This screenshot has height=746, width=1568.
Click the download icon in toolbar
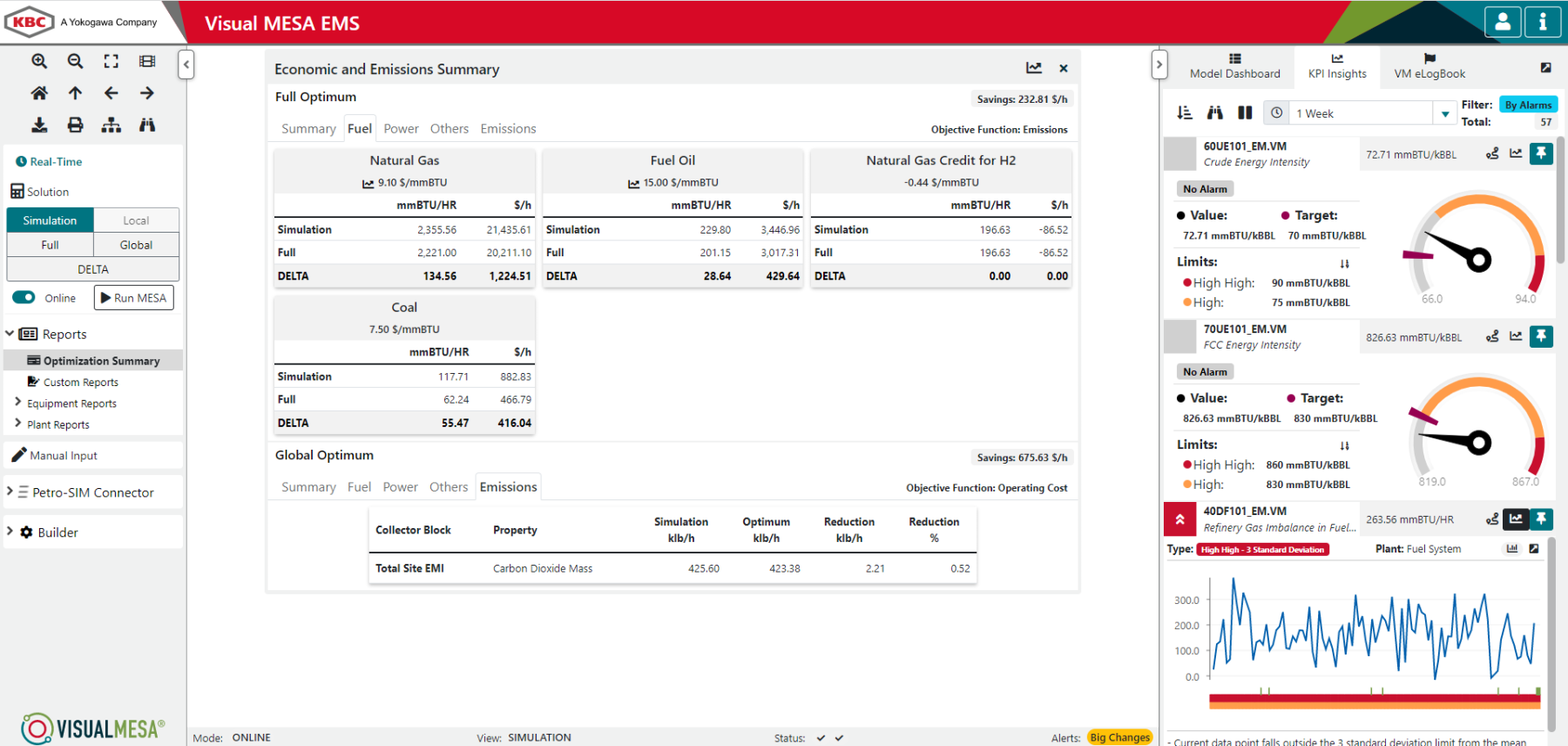pos(39,125)
